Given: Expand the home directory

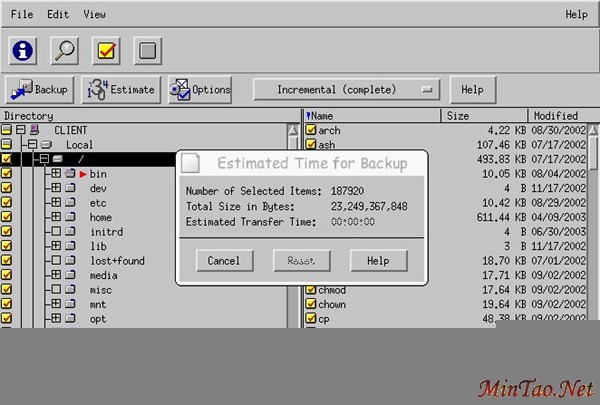Looking at the screenshot, I should (x=56, y=217).
